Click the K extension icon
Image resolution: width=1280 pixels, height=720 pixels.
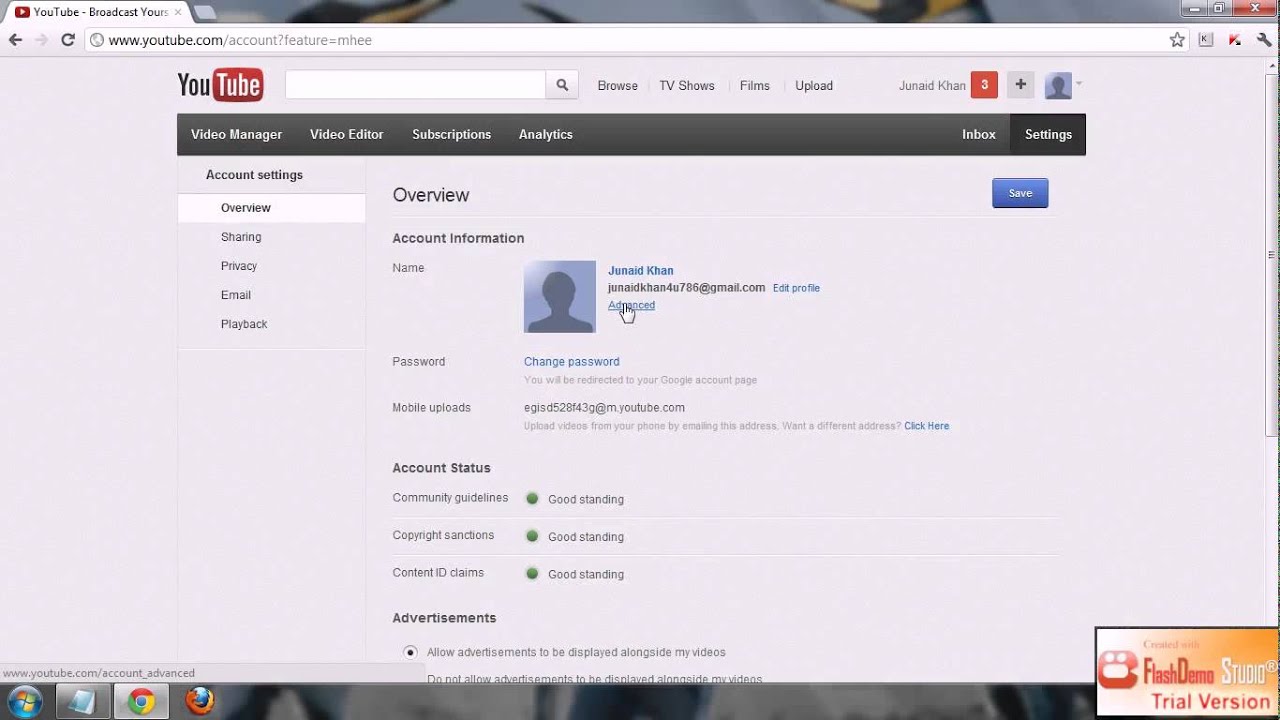(x=1205, y=40)
